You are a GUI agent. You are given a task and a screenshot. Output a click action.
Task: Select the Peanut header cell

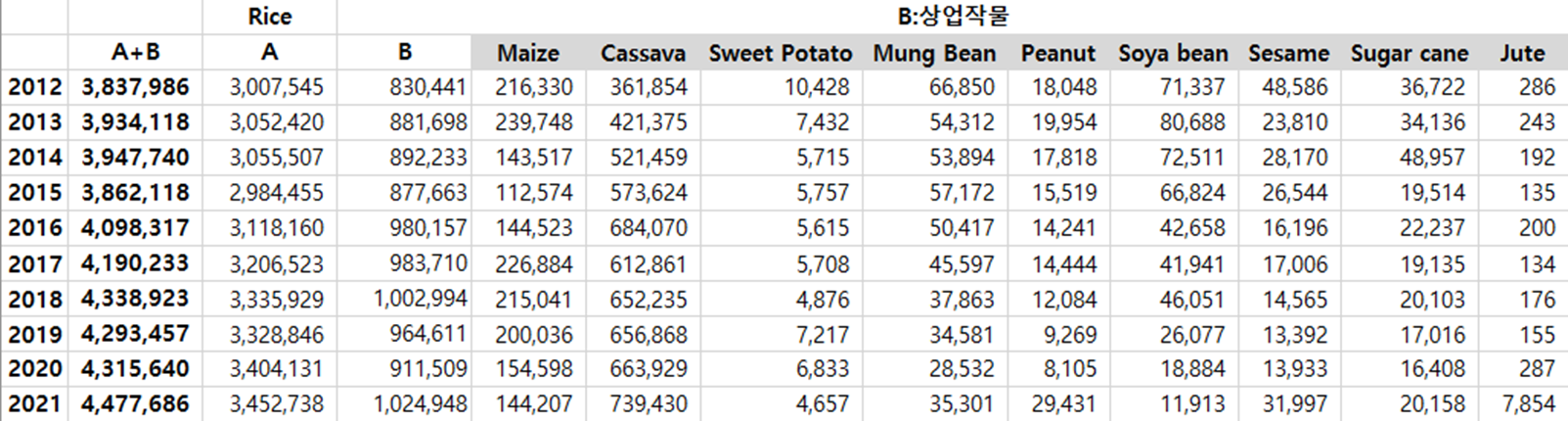1058,53
